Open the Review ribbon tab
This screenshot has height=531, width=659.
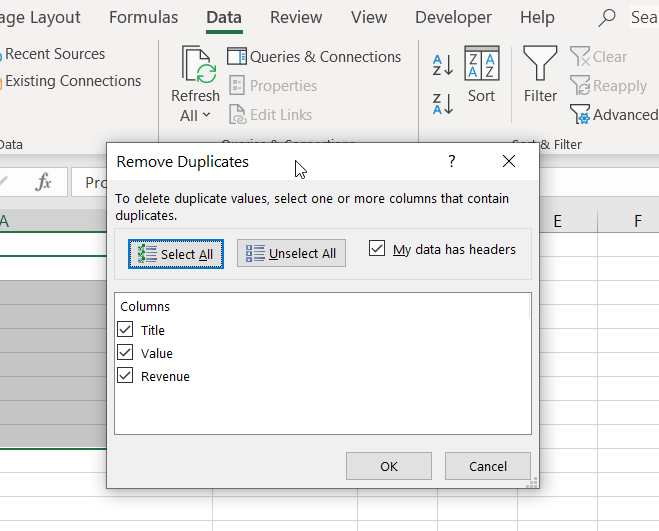pos(296,18)
